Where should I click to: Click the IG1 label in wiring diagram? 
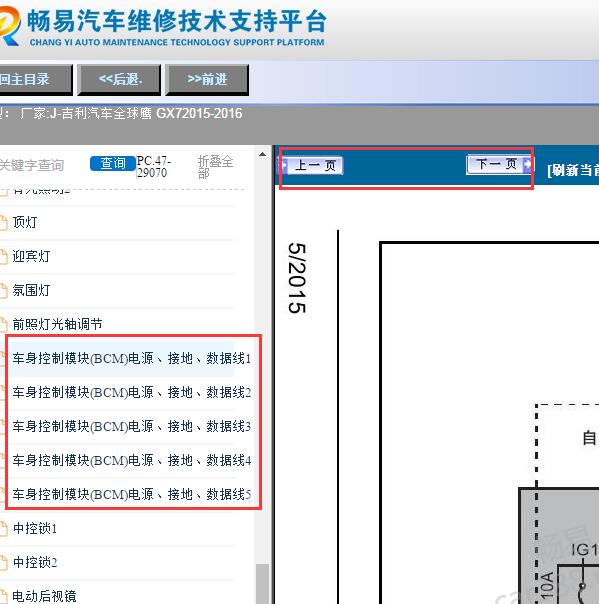pos(584,550)
